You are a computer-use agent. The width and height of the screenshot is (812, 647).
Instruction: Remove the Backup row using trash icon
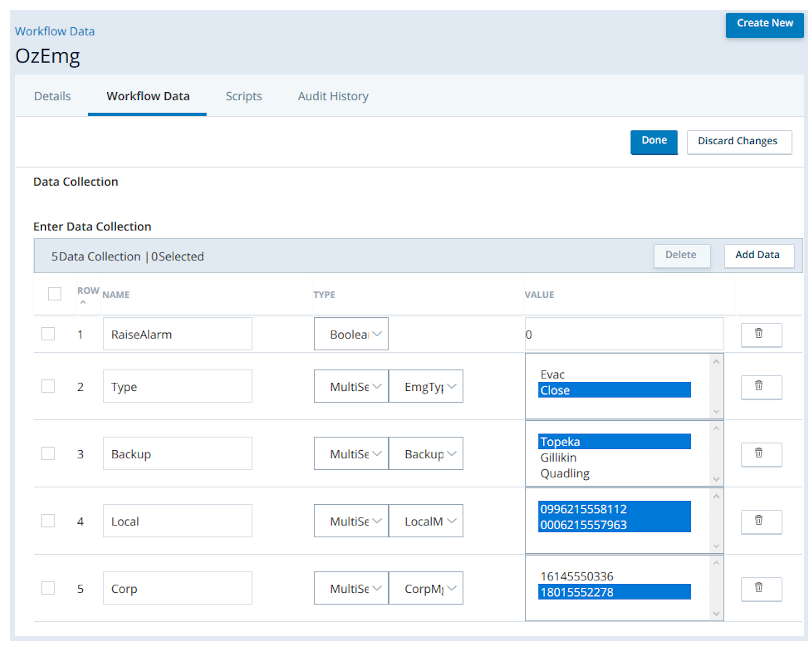(761, 454)
